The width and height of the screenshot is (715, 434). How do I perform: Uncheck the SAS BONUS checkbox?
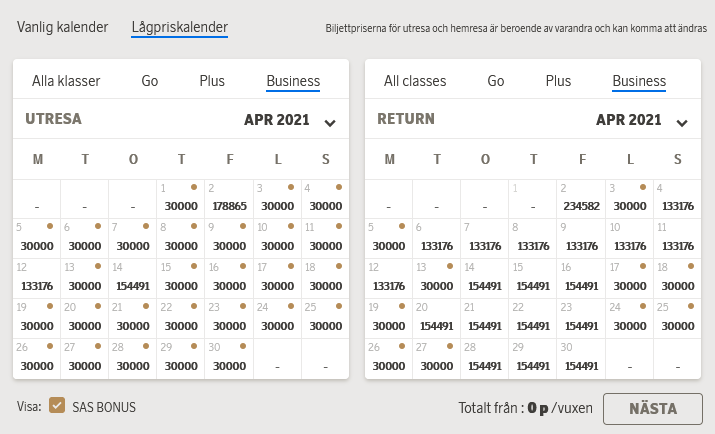pos(57,406)
